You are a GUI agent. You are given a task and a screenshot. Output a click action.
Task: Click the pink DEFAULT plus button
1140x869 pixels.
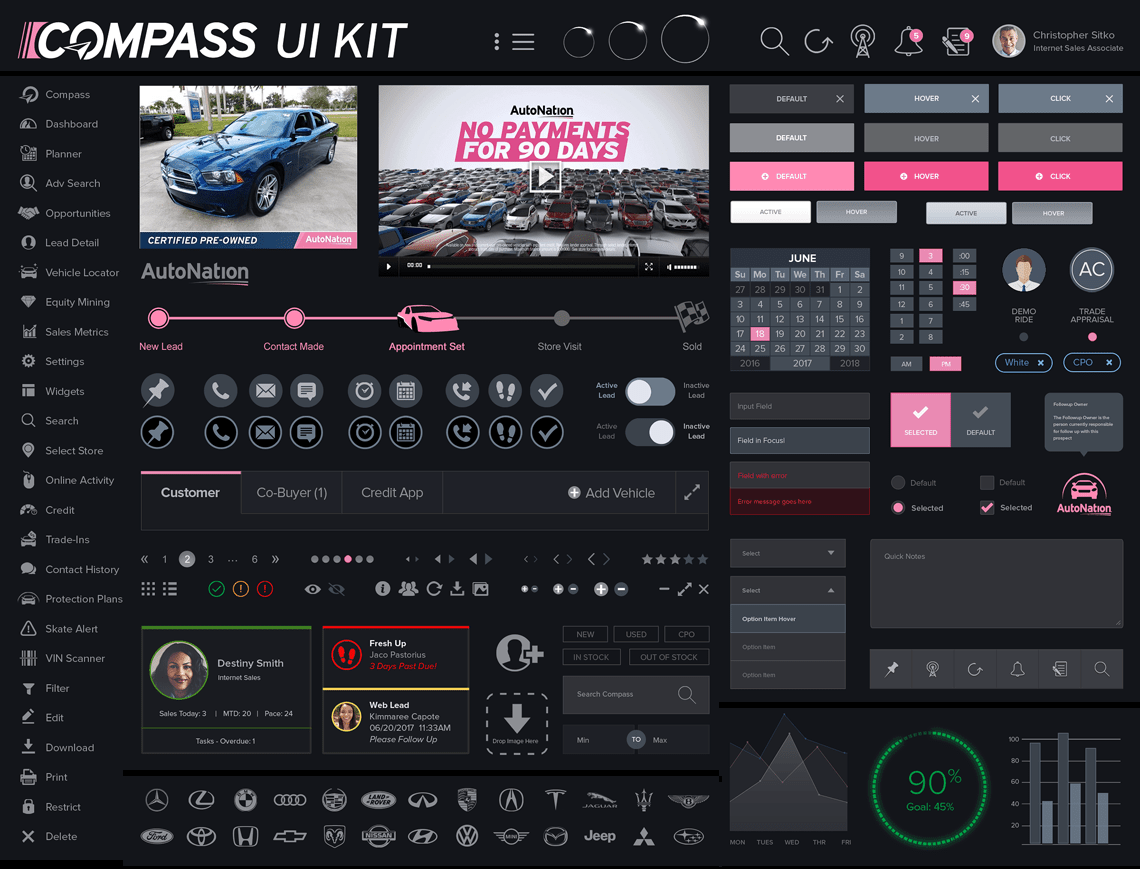(x=792, y=176)
